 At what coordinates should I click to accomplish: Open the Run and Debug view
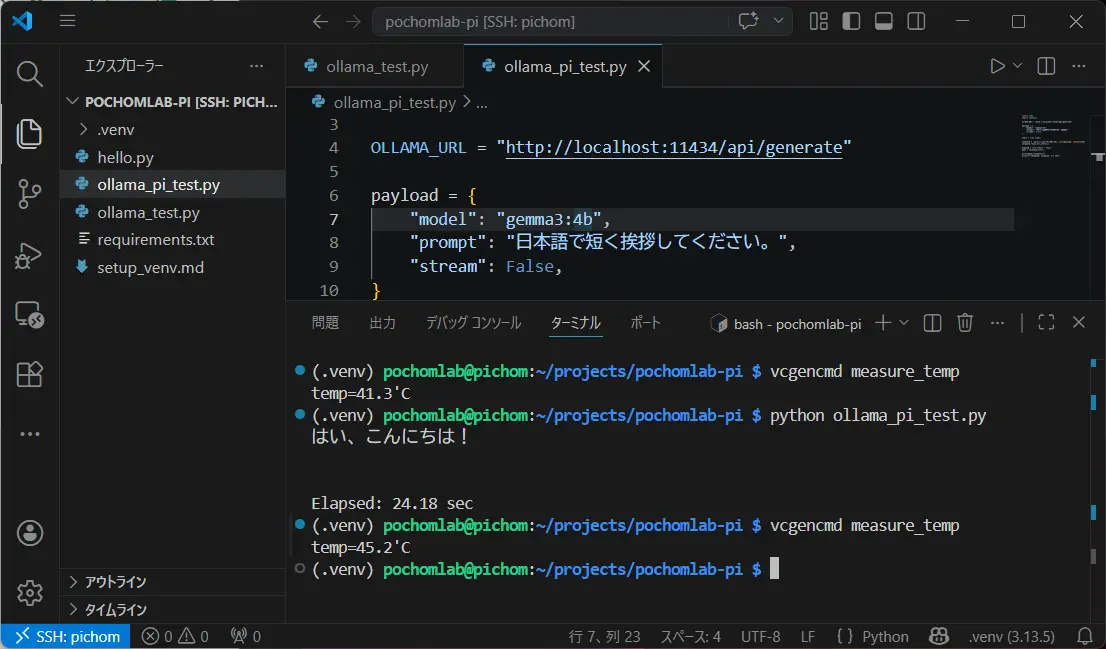[x=29, y=255]
